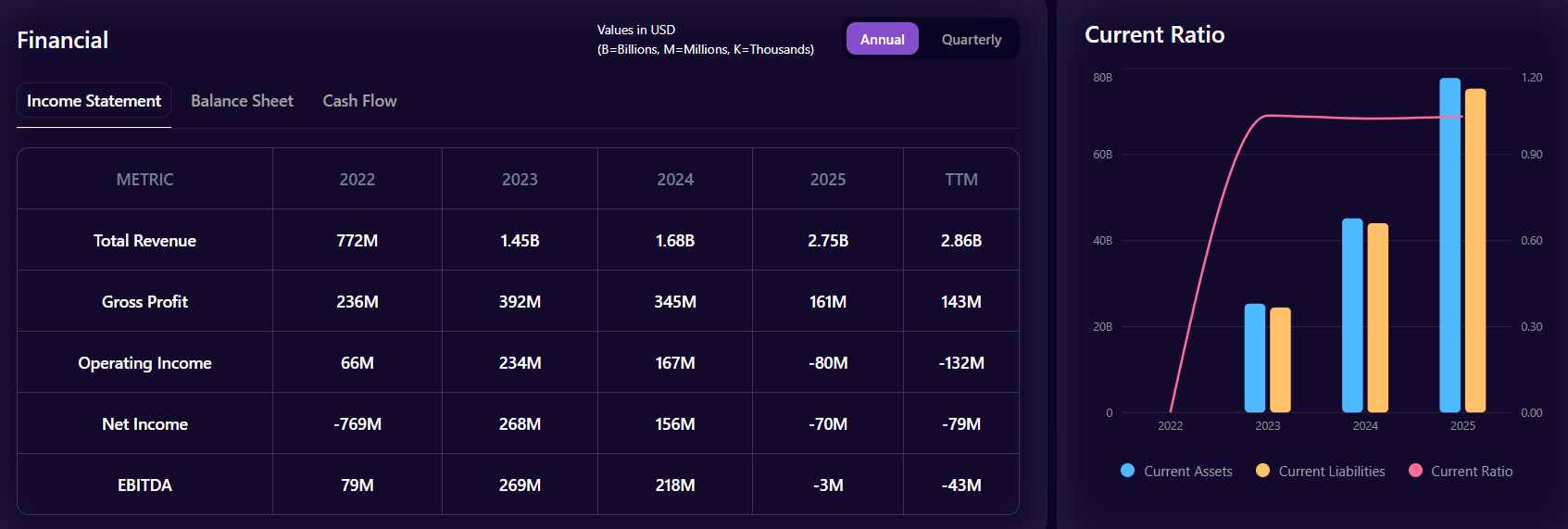
Task: Click the Values in USD note
Action: click(706, 40)
